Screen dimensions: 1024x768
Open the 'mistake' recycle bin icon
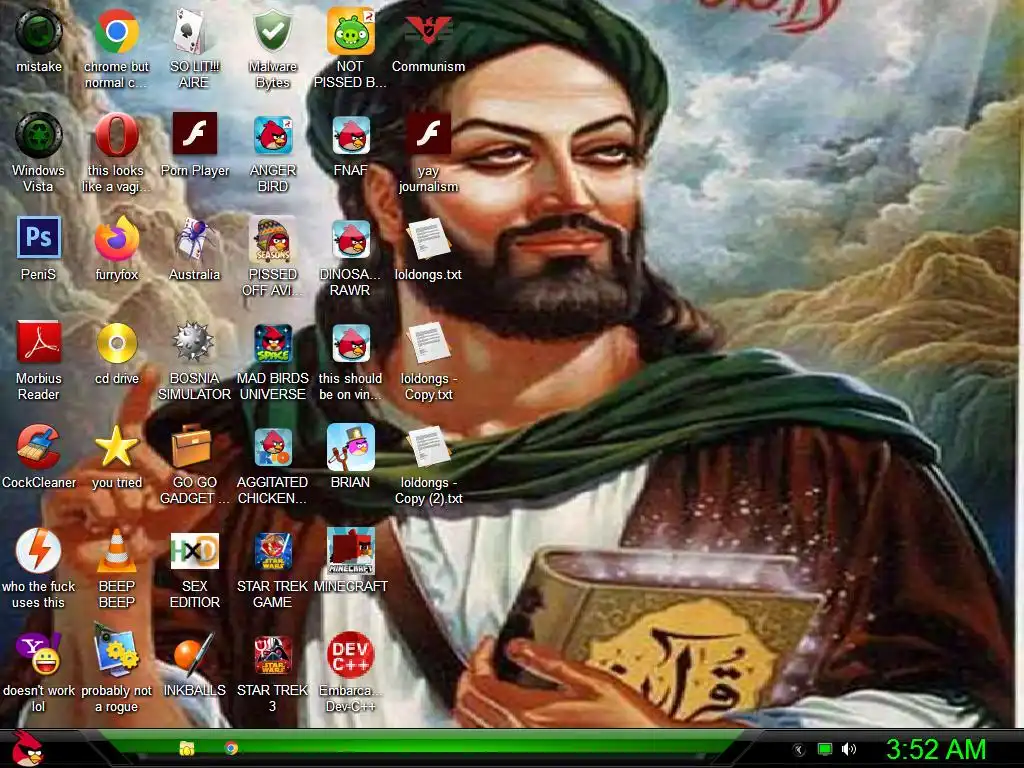[39, 31]
